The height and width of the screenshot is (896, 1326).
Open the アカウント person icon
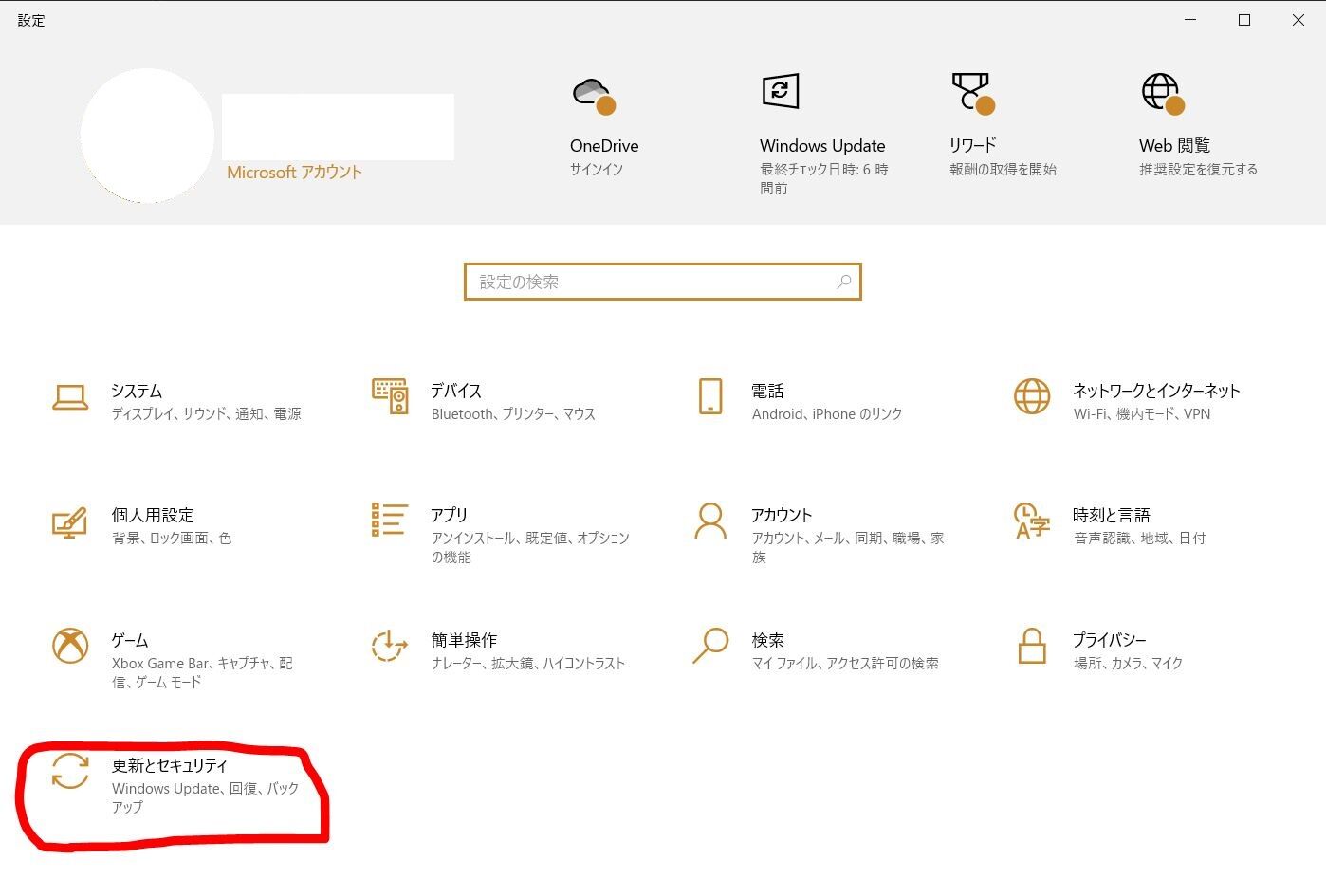[710, 521]
